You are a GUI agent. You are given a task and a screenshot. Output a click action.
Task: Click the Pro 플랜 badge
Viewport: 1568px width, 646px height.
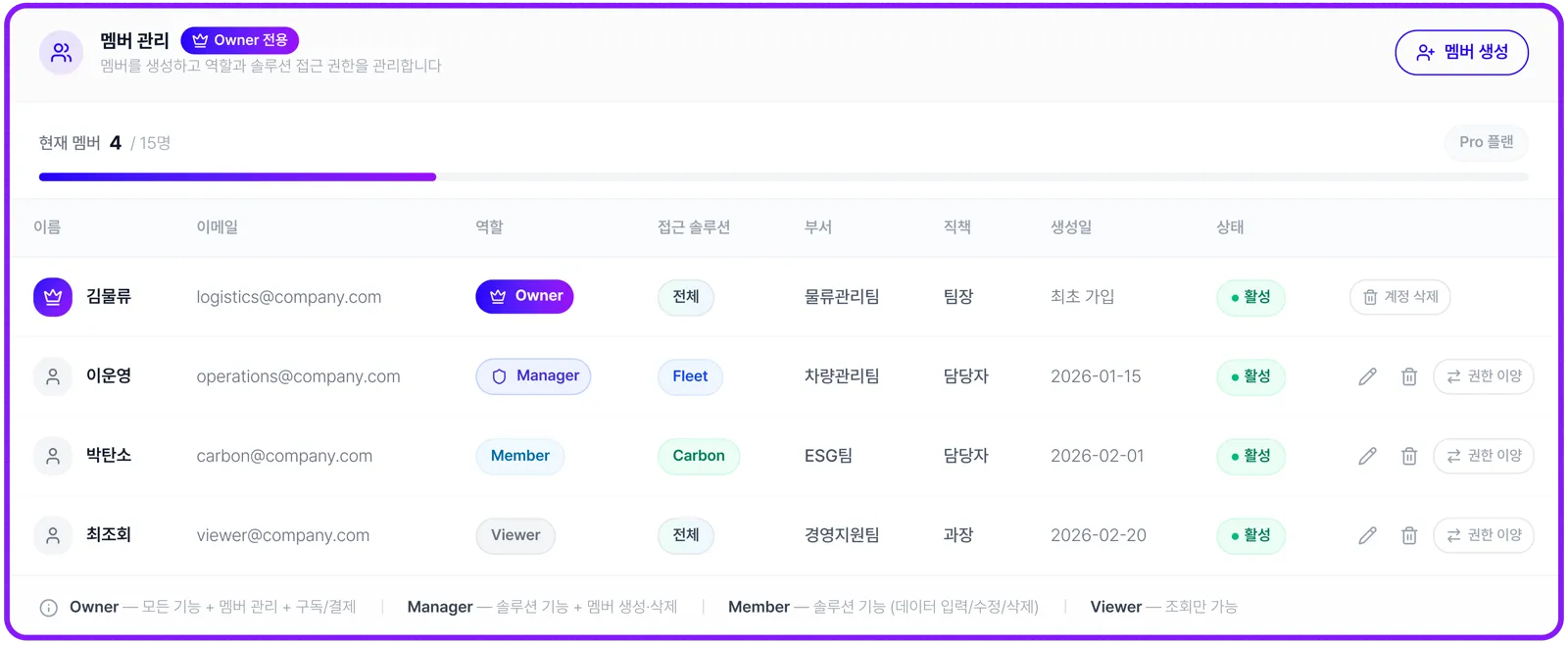coord(1486,142)
